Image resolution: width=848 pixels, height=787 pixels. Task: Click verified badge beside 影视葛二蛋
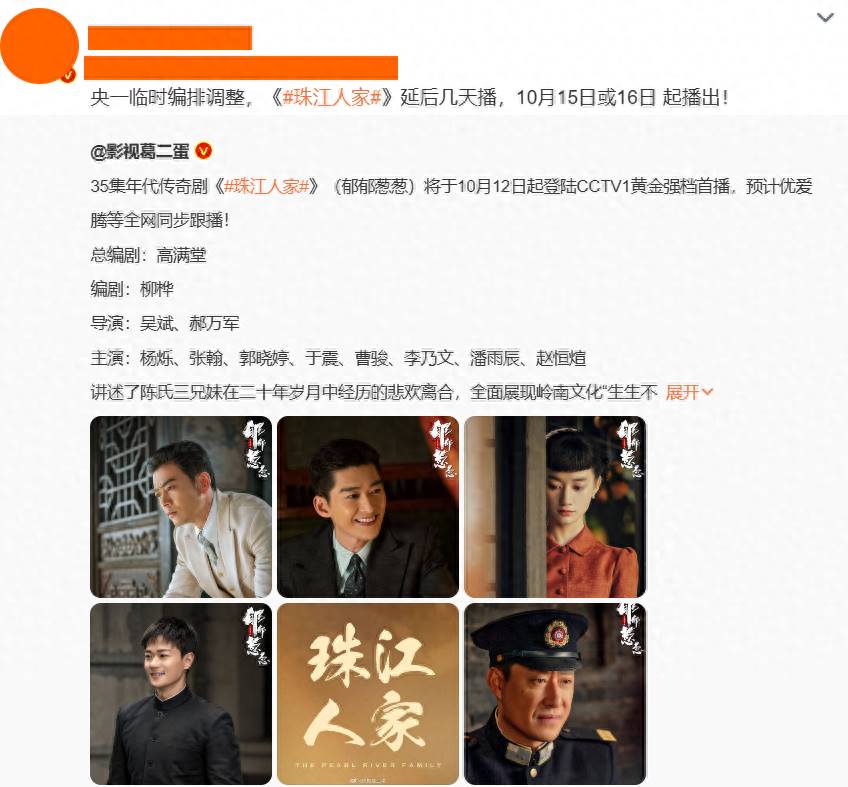[203, 151]
